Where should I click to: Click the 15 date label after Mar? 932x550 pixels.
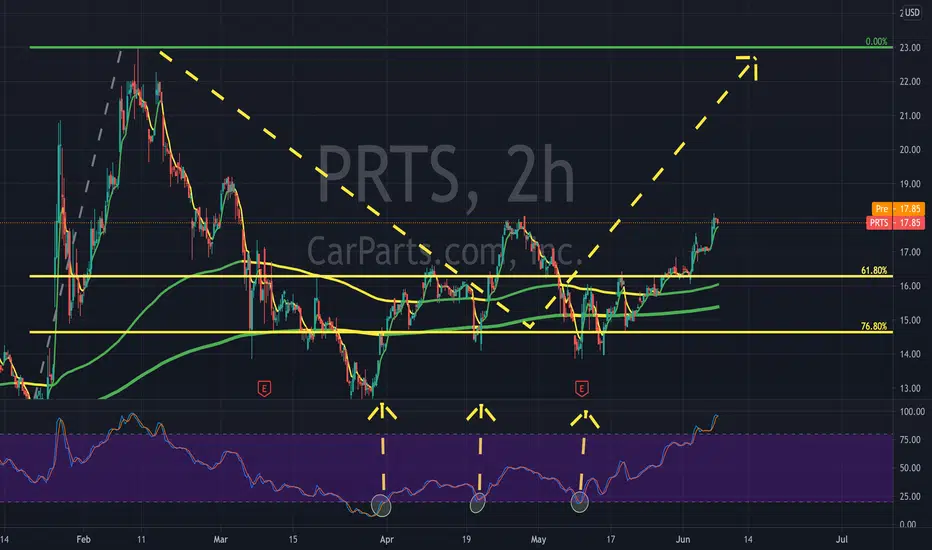point(292,539)
